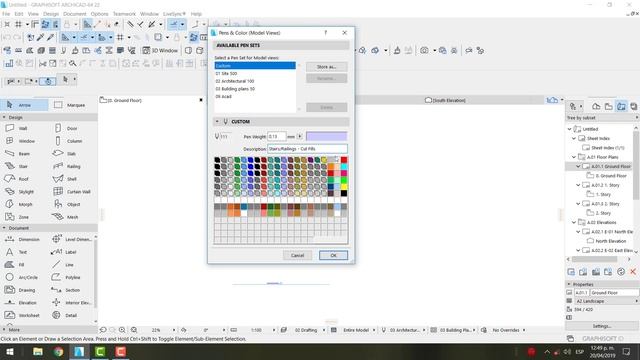Open the Edit menu
Viewport: 640px width, 360px height.
[x=19, y=14]
